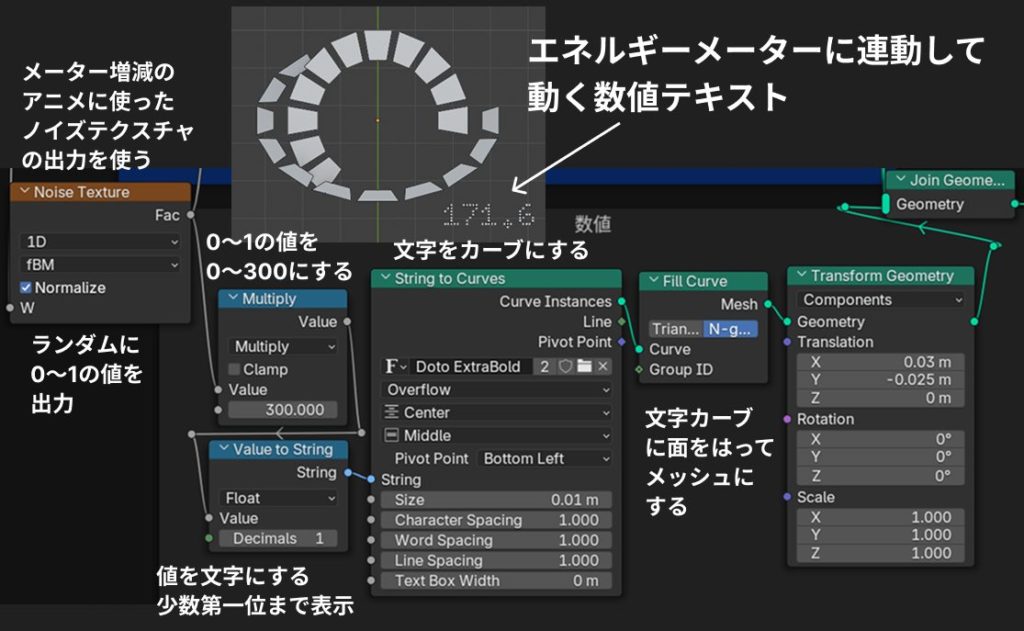Click the font user count 2 button
Image resolution: width=1024 pixels, height=631 pixels.
(x=545, y=367)
